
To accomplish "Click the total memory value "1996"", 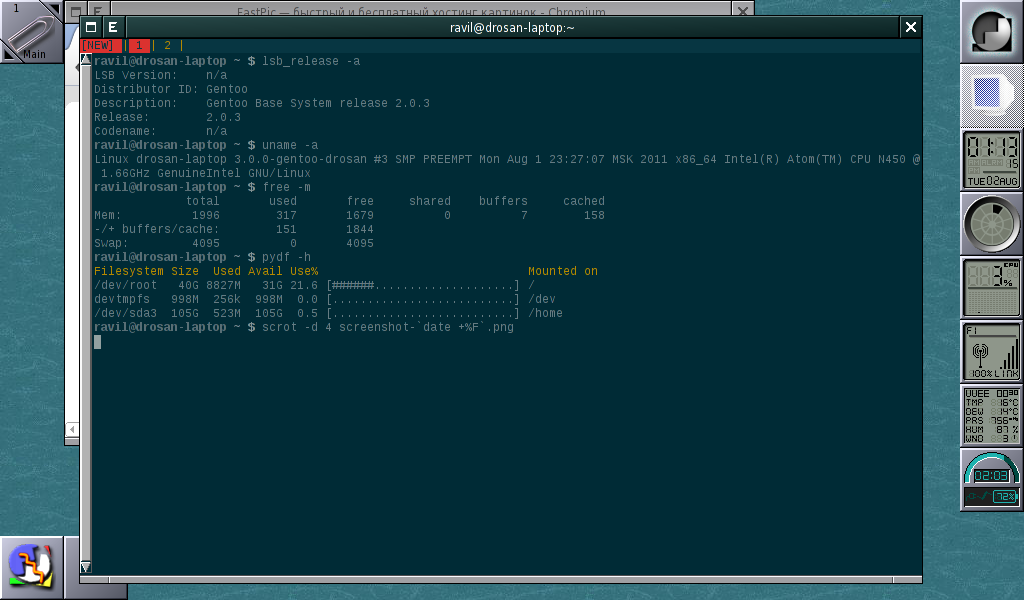I will pyautogui.click(x=206, y=215).
